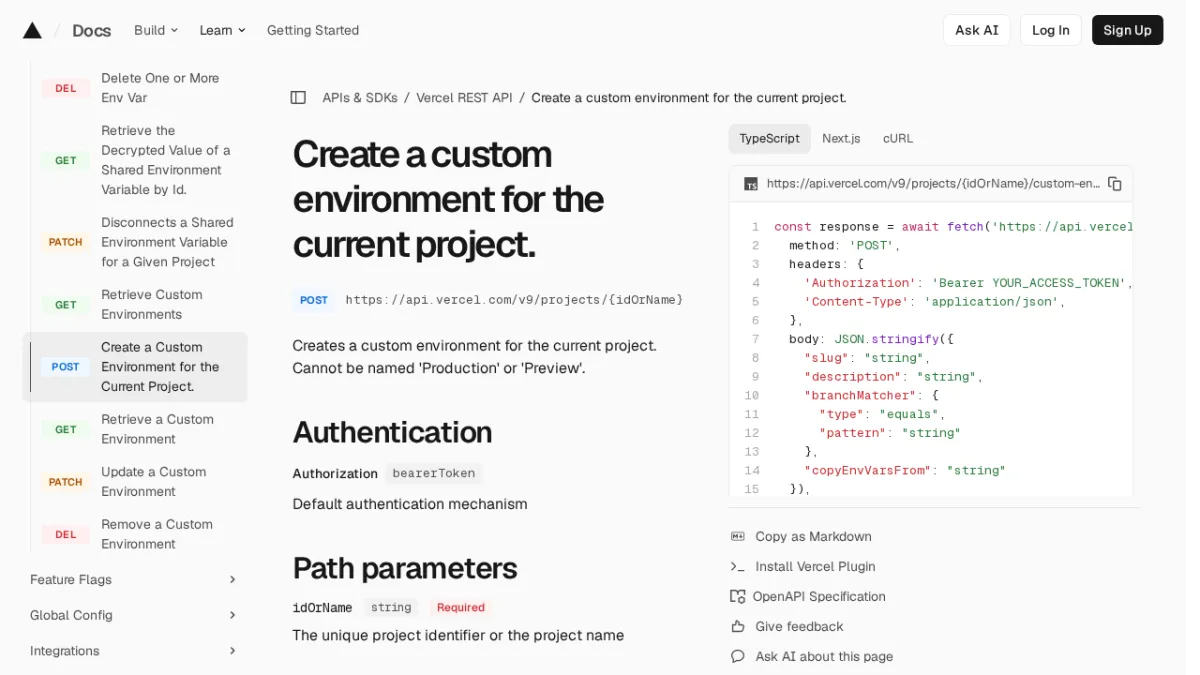The height and width of the screenshot is (675, 1200).
Task: Click the 'copyEnvVarsFrom' code line
Action: point(904,471)
